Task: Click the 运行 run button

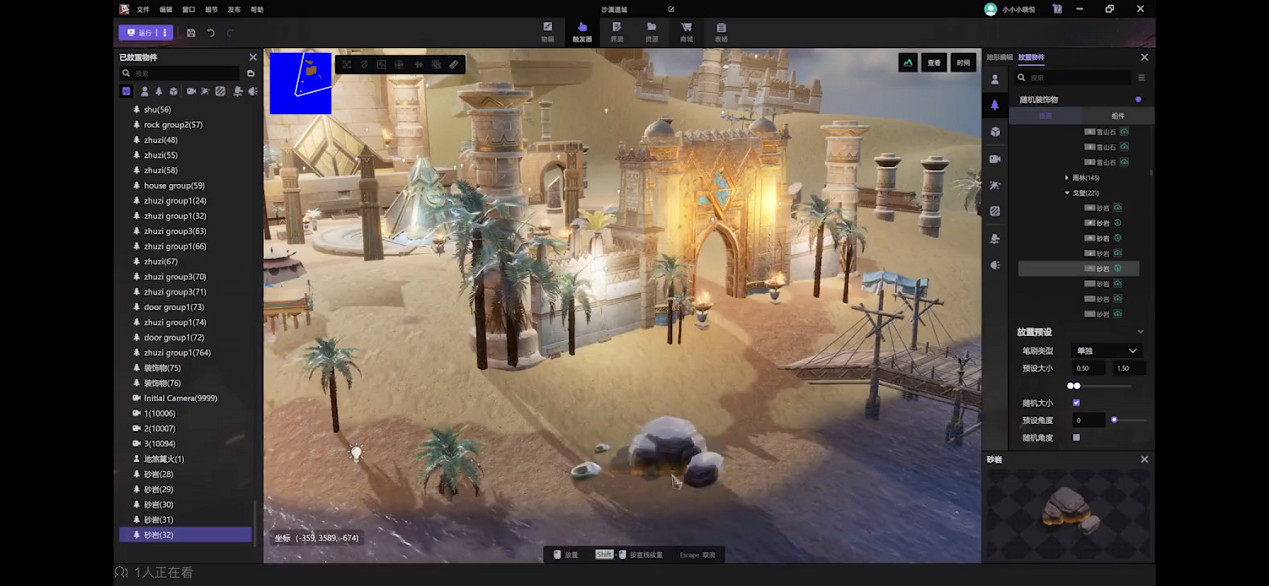Action: 140,33
